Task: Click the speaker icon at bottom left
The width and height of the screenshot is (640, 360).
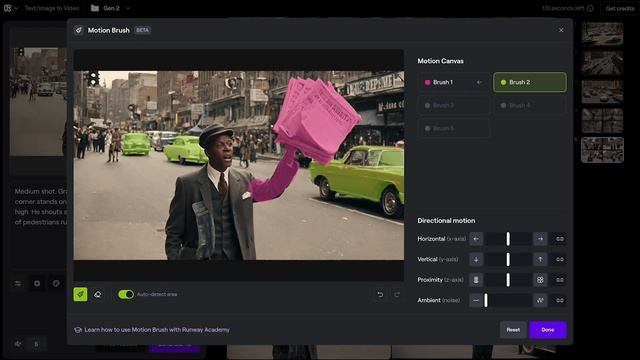Action: pyautogui.click(x=18, y=344)
